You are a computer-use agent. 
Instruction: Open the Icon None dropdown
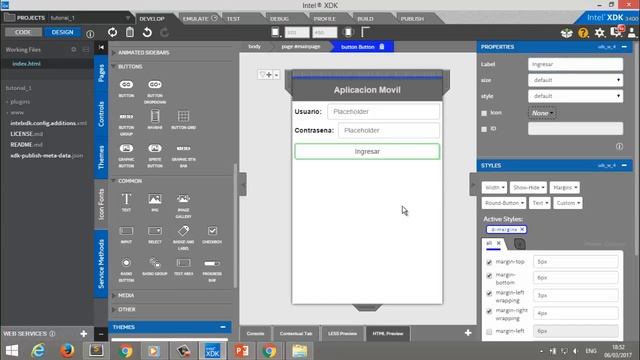[542, 113]
